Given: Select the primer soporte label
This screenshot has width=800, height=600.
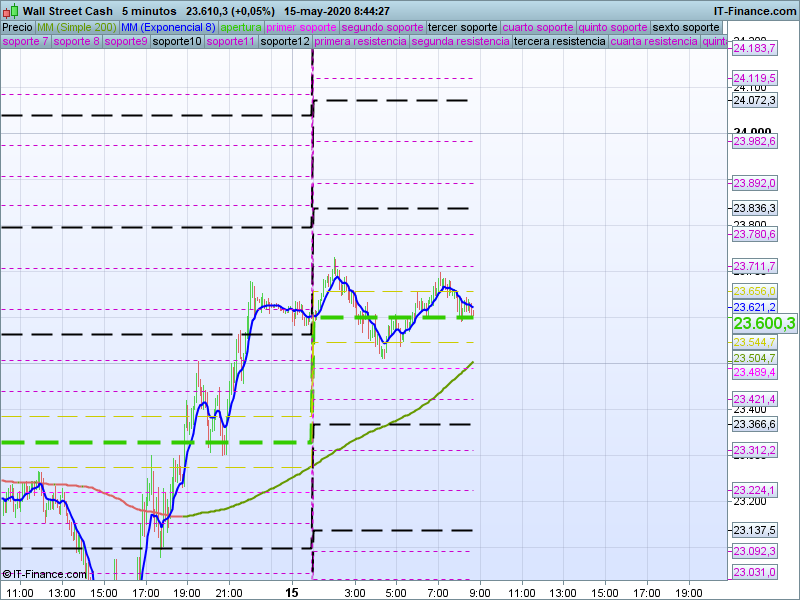Looking at the screenshot, I should (302, 27).
